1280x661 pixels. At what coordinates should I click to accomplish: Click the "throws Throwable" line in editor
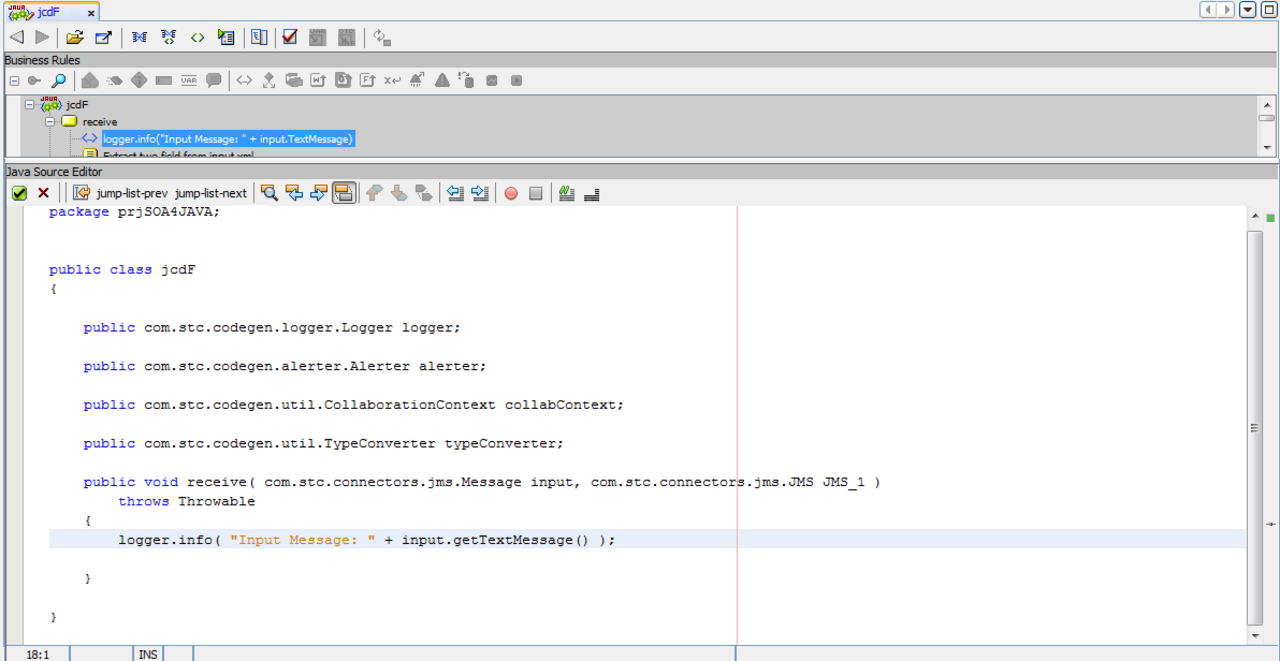tap(186, 502)
